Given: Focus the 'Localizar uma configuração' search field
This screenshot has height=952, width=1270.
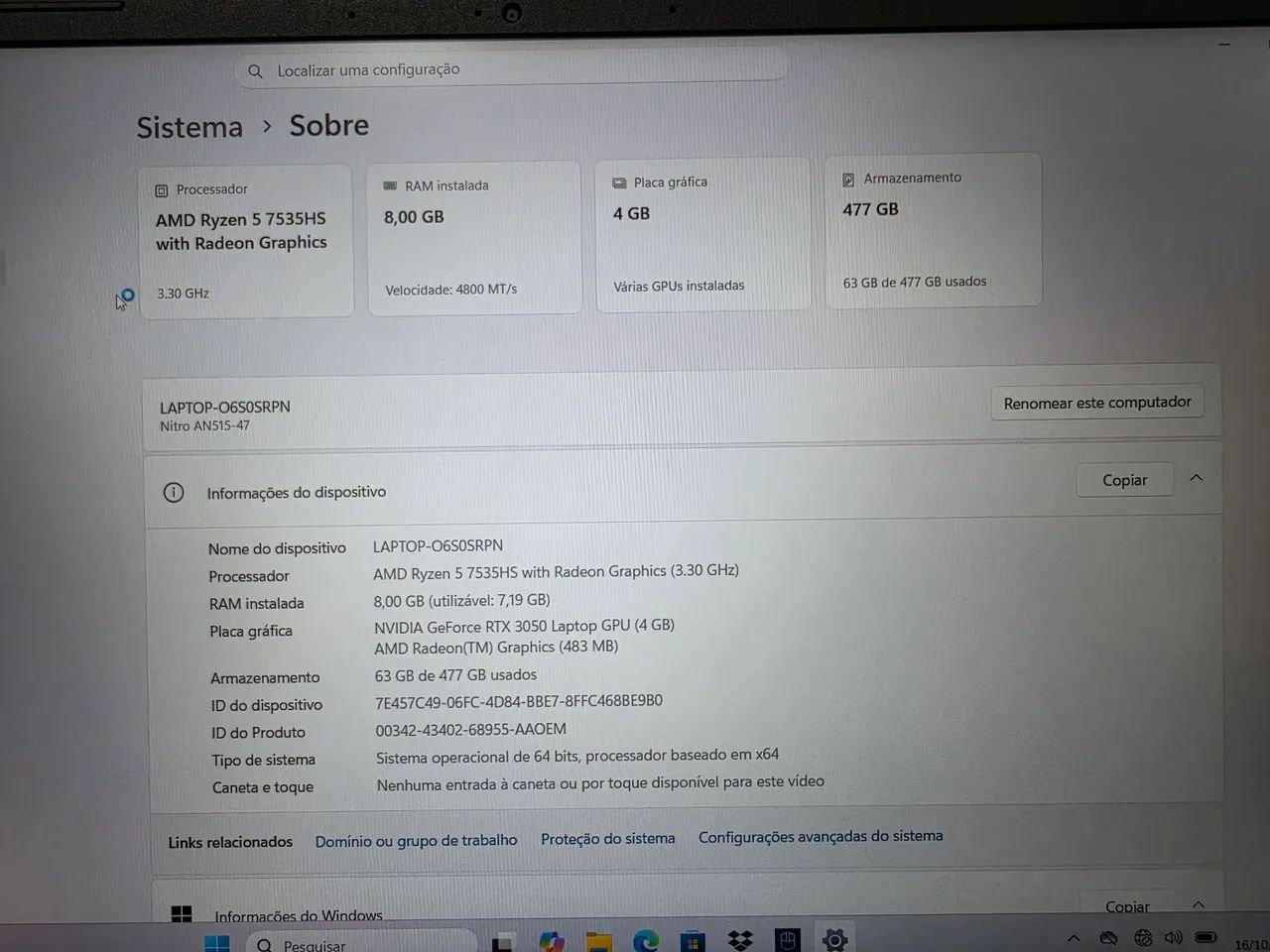Looking at the screenshot, I should (512, 69).
